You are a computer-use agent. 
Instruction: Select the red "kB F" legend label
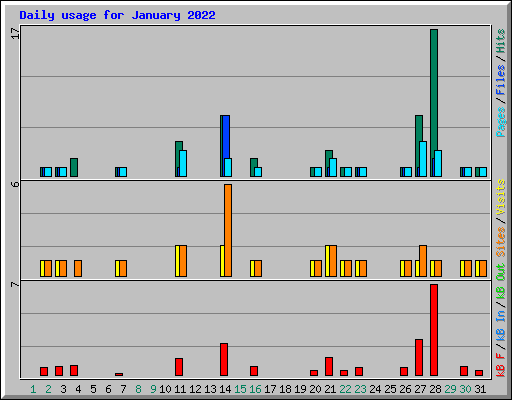(x=500, y=365)
